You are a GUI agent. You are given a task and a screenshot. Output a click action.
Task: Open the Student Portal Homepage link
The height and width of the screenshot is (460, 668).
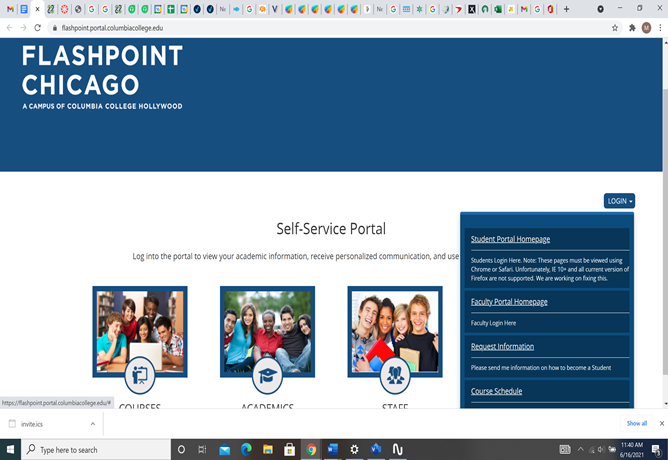[510, 239]
